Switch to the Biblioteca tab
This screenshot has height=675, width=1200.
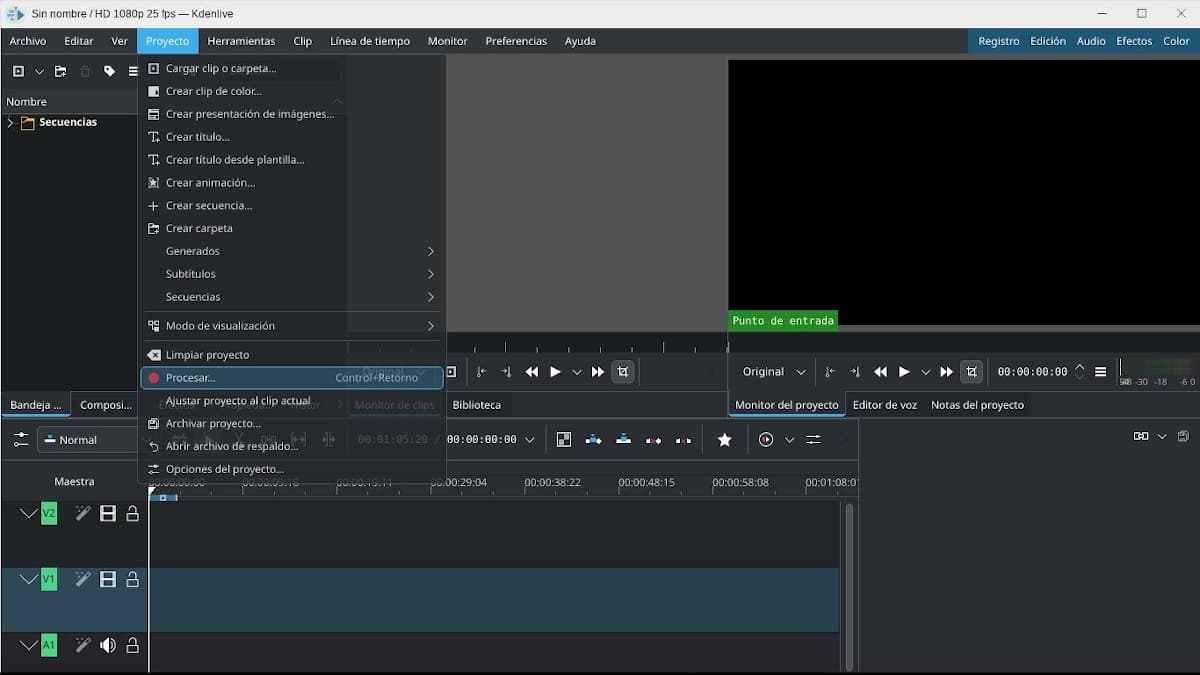(476, 405)
